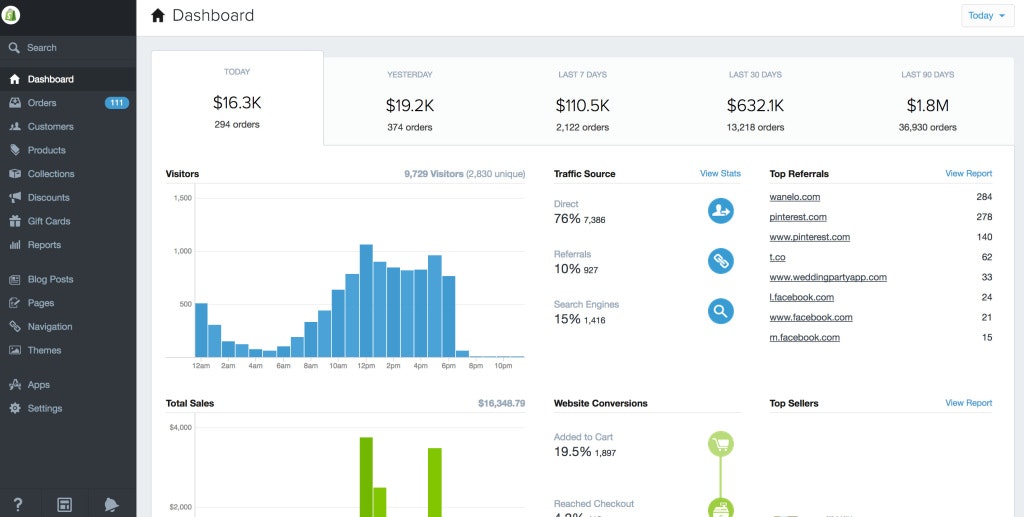Click the Shopify logo icon
1024x517 pixels.
click(10, 15)
